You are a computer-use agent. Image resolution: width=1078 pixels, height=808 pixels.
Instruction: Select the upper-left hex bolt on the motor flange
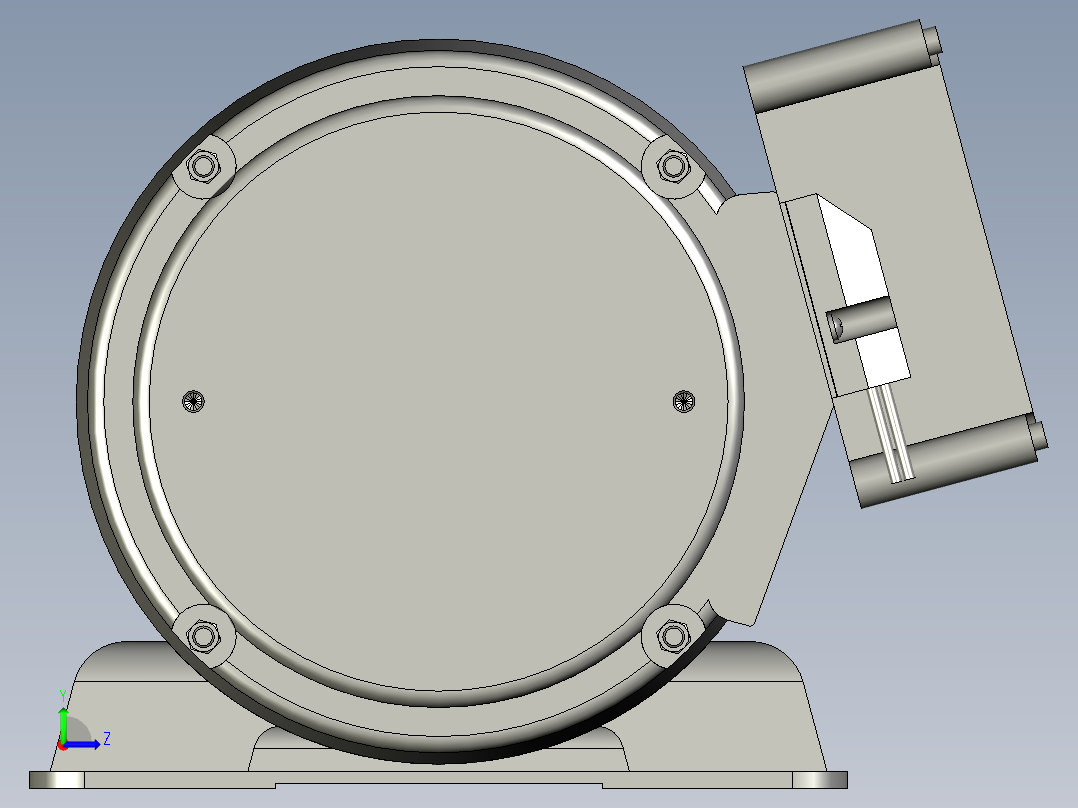coord(202,166)
